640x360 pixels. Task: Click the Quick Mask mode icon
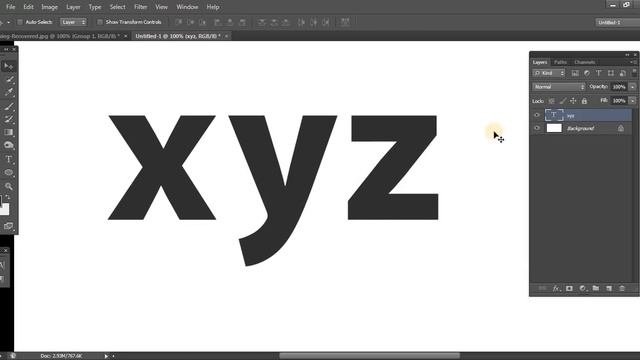coord(8,226)
